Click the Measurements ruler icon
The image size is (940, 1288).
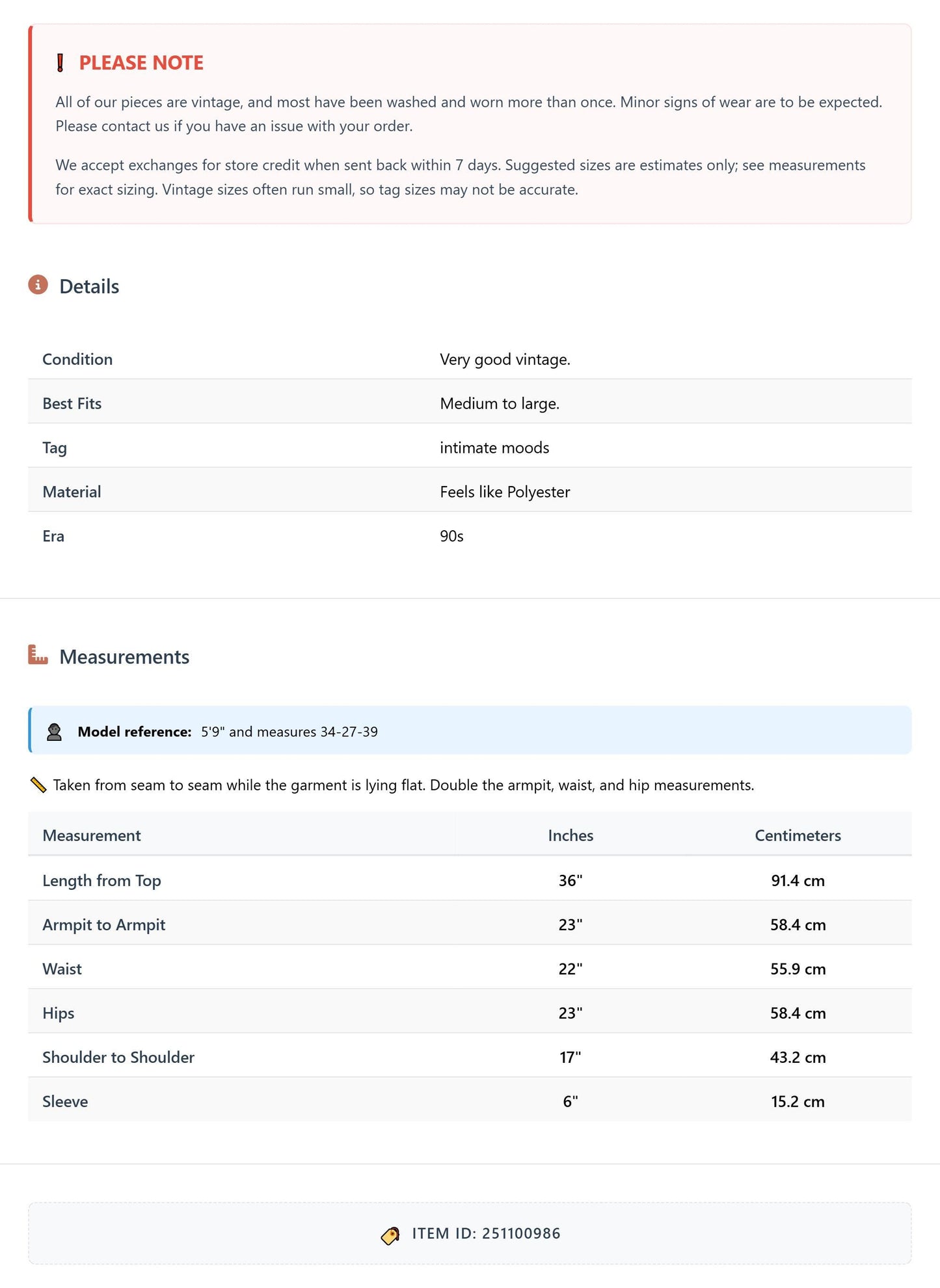[38, 655]
